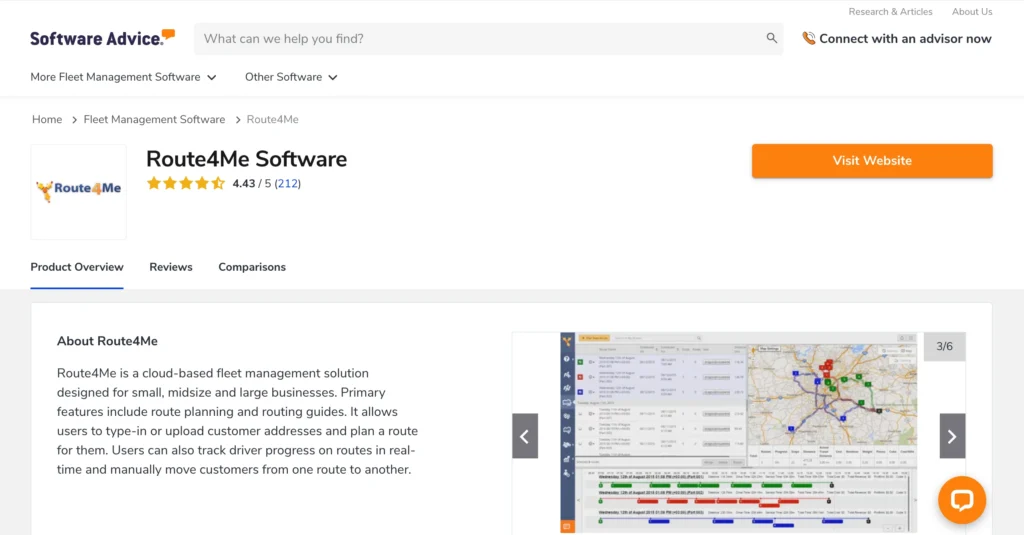Advance to next screenshot with right arrow

pos(952,436)
